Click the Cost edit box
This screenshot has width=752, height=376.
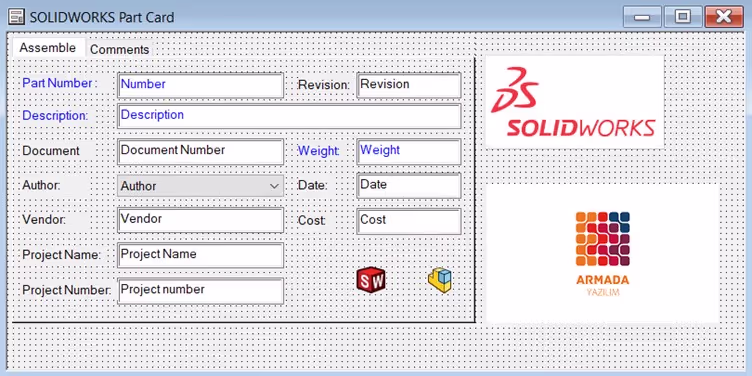click(x=409, y=221)
